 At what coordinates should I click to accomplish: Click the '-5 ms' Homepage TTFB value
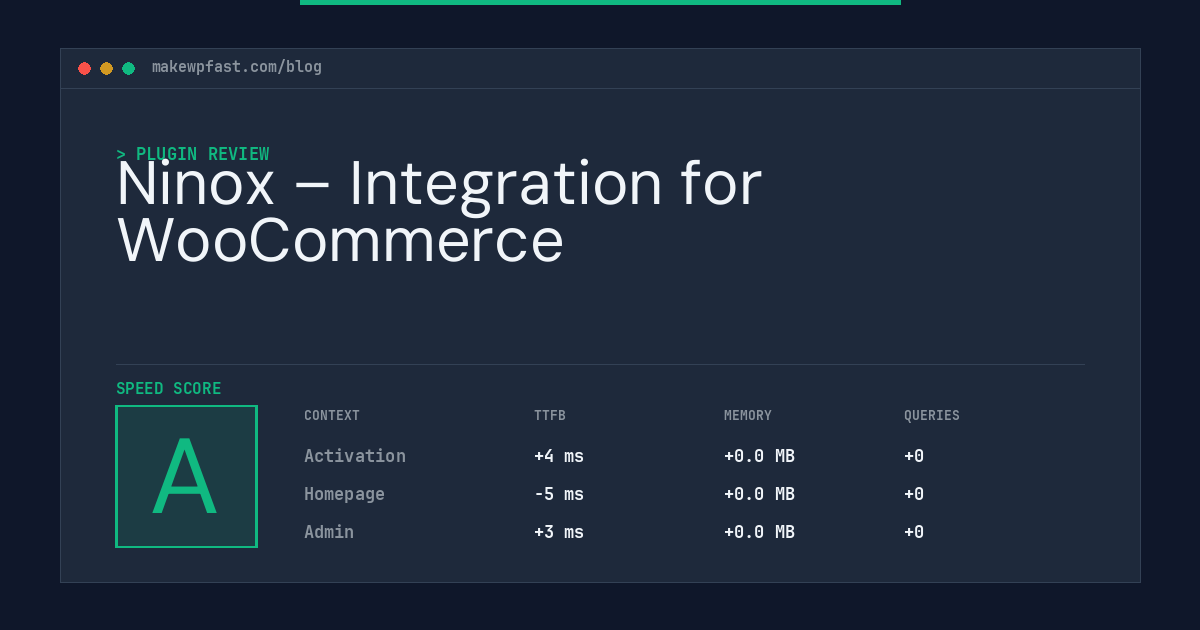[559, 494]
